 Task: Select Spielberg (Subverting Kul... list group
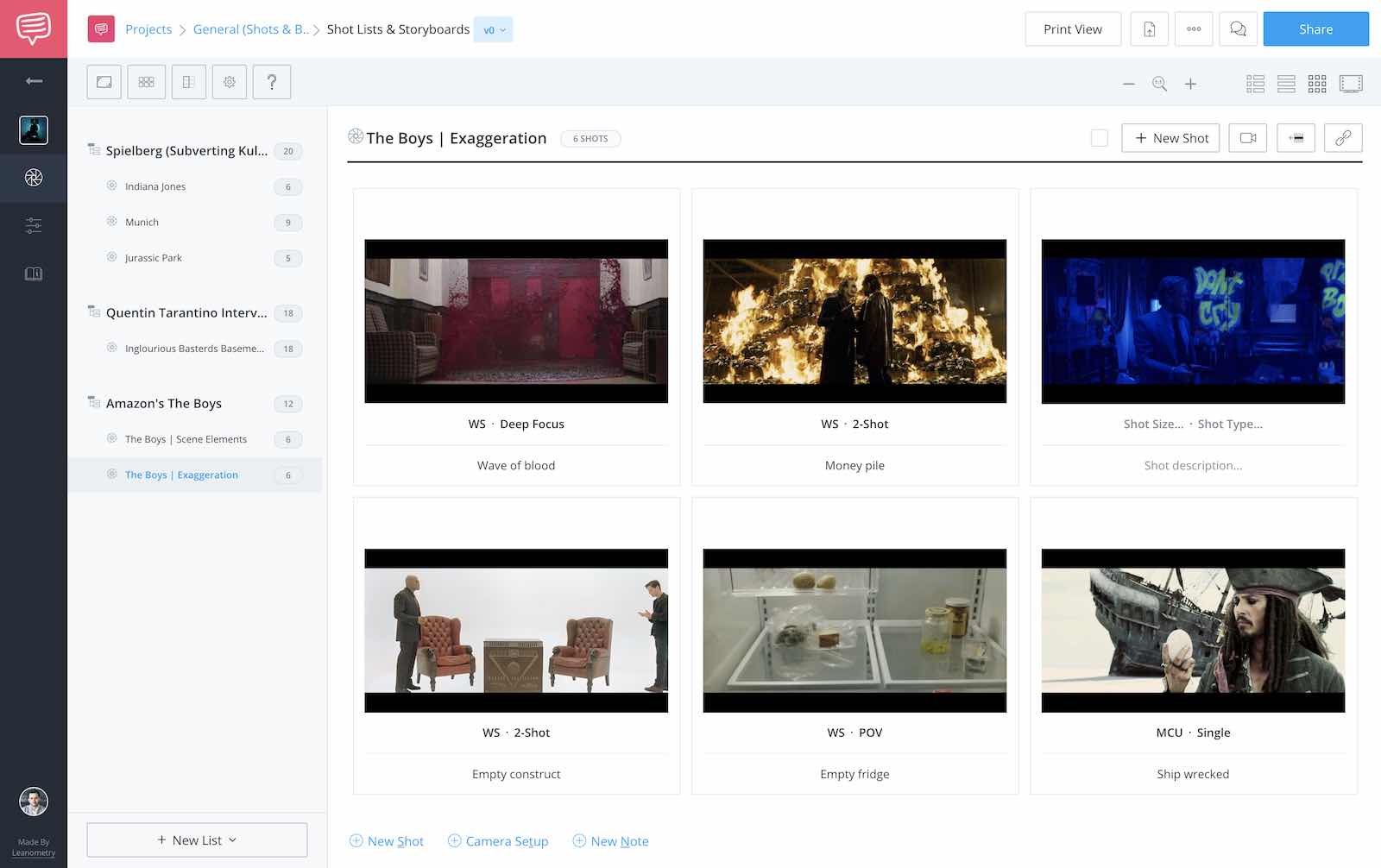tap(195, 151)
